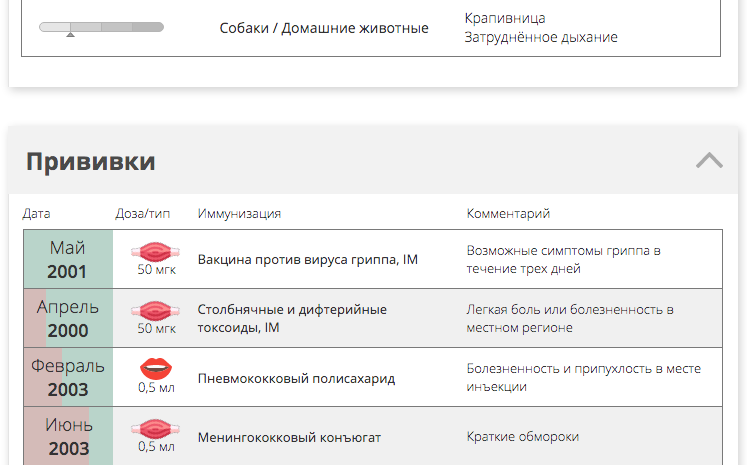Select the Июнь 2003 date cell
This screenshot has height=465, width=747.
(x=68, y=436)
